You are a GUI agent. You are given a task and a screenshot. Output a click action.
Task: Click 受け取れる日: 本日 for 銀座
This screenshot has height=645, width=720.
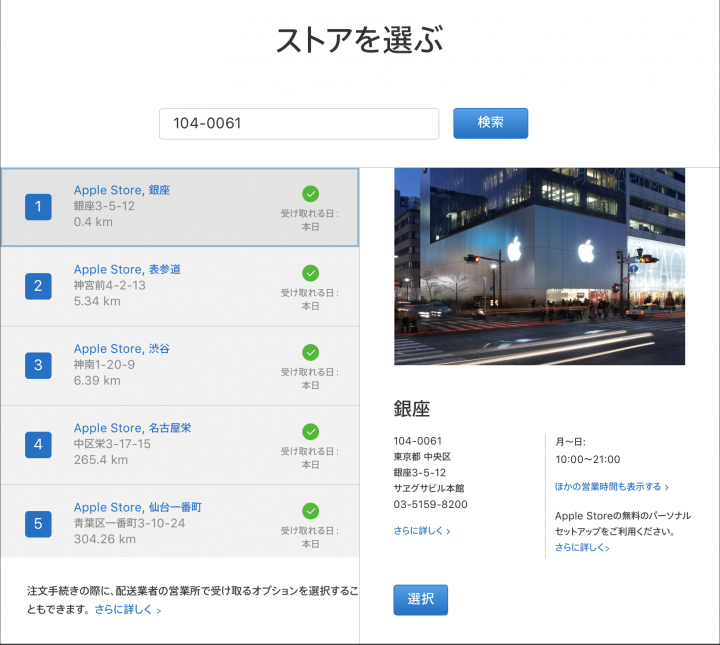(x=310, y=220)
